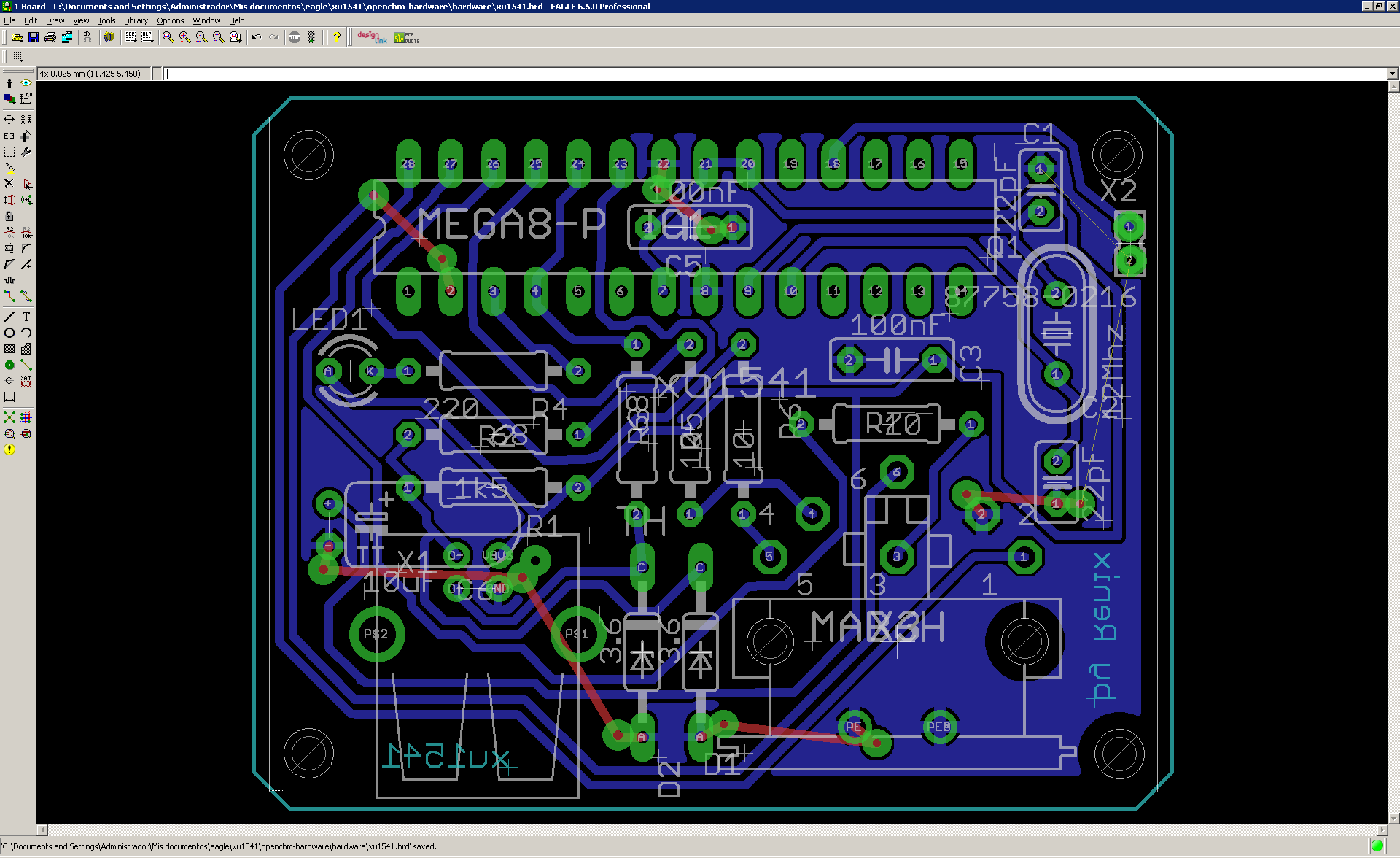This screenshot has height=858, width=1400.
Task: Execute SCR script button
Action: click(x=131, y=37)
